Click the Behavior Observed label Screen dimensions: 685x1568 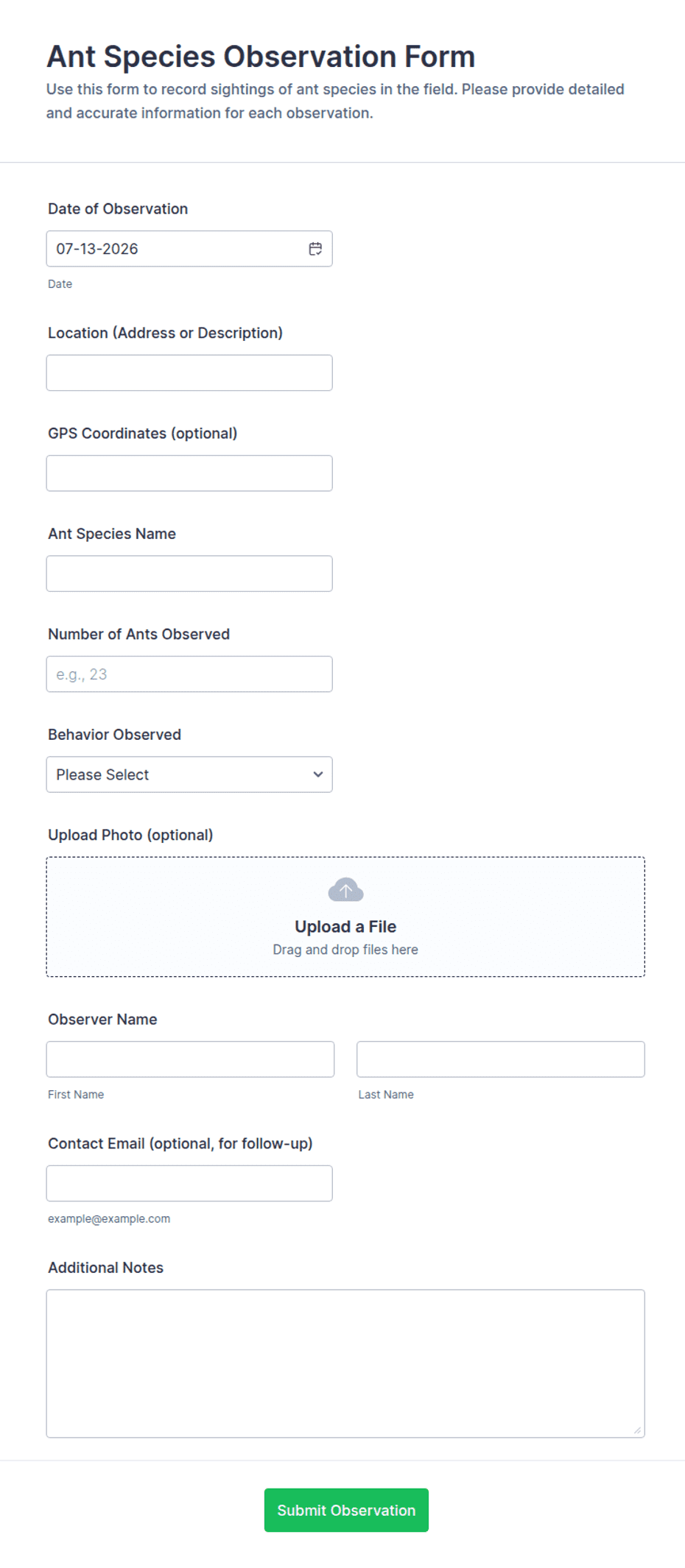[114, 735]
